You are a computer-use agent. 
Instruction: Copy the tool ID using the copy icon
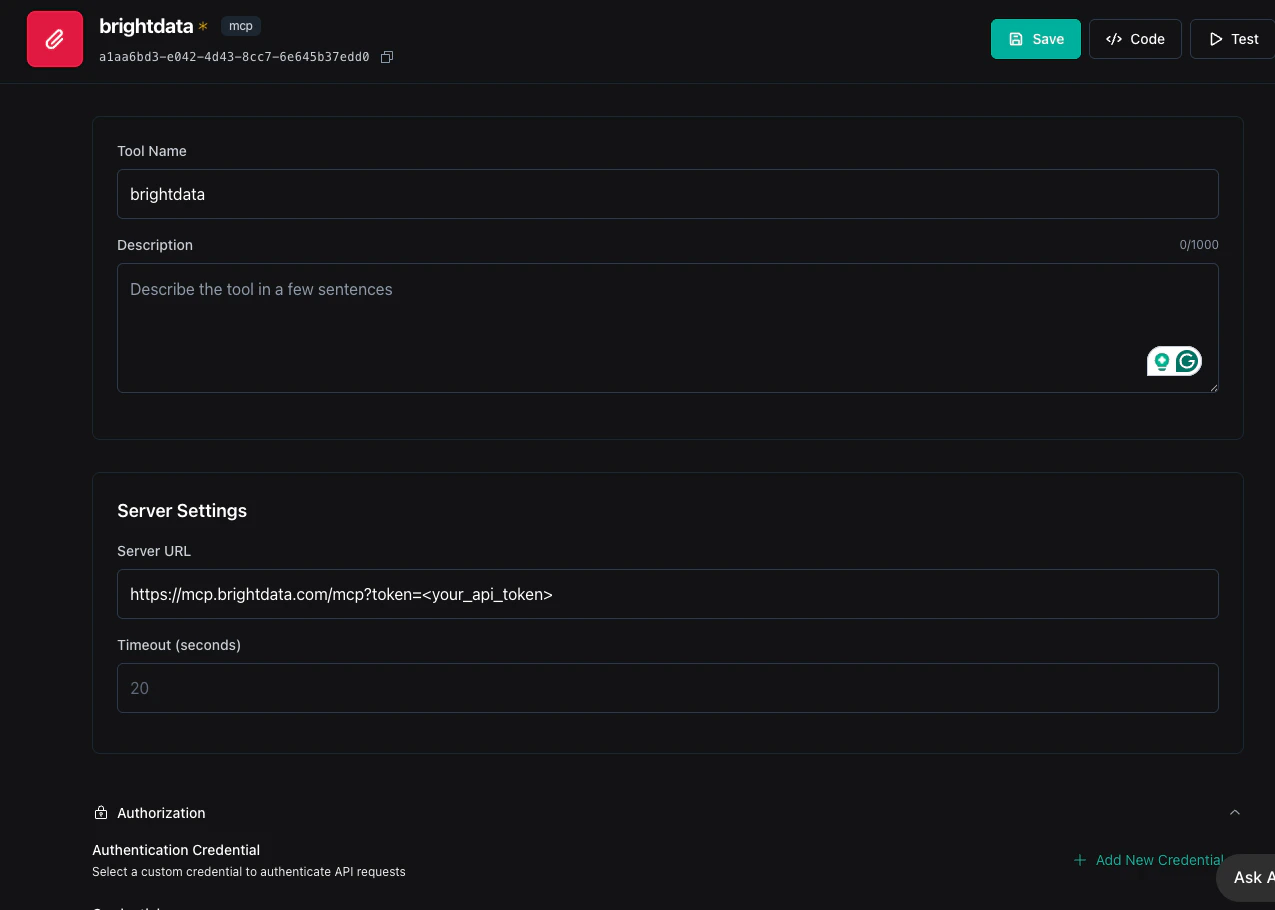[x=387, y=57]
